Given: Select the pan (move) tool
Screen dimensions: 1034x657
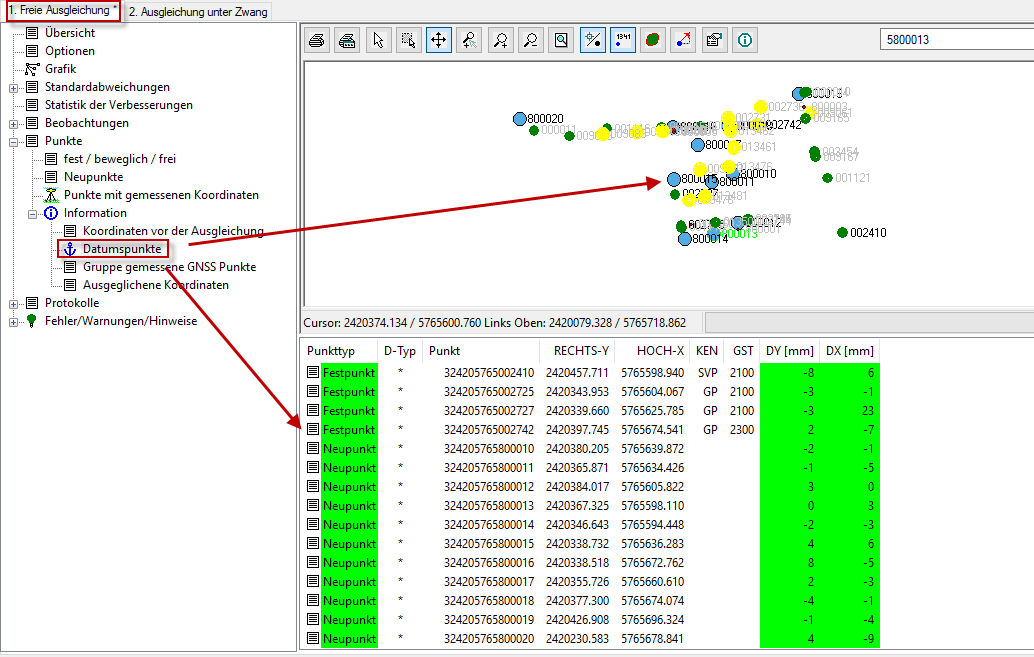Looking at the screenshot, I should [438, 40].
